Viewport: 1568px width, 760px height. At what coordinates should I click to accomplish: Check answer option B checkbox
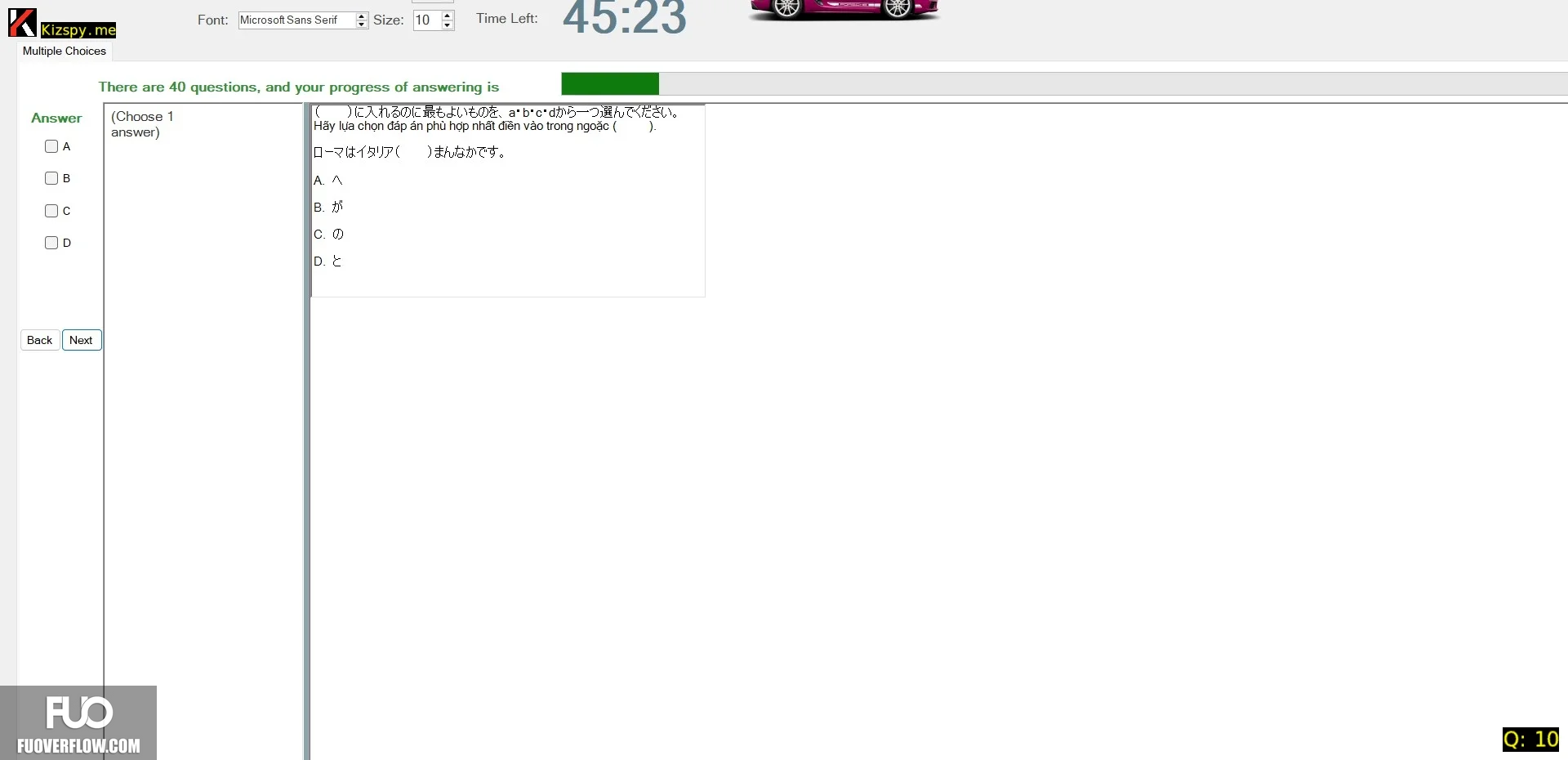click(51, 178)
